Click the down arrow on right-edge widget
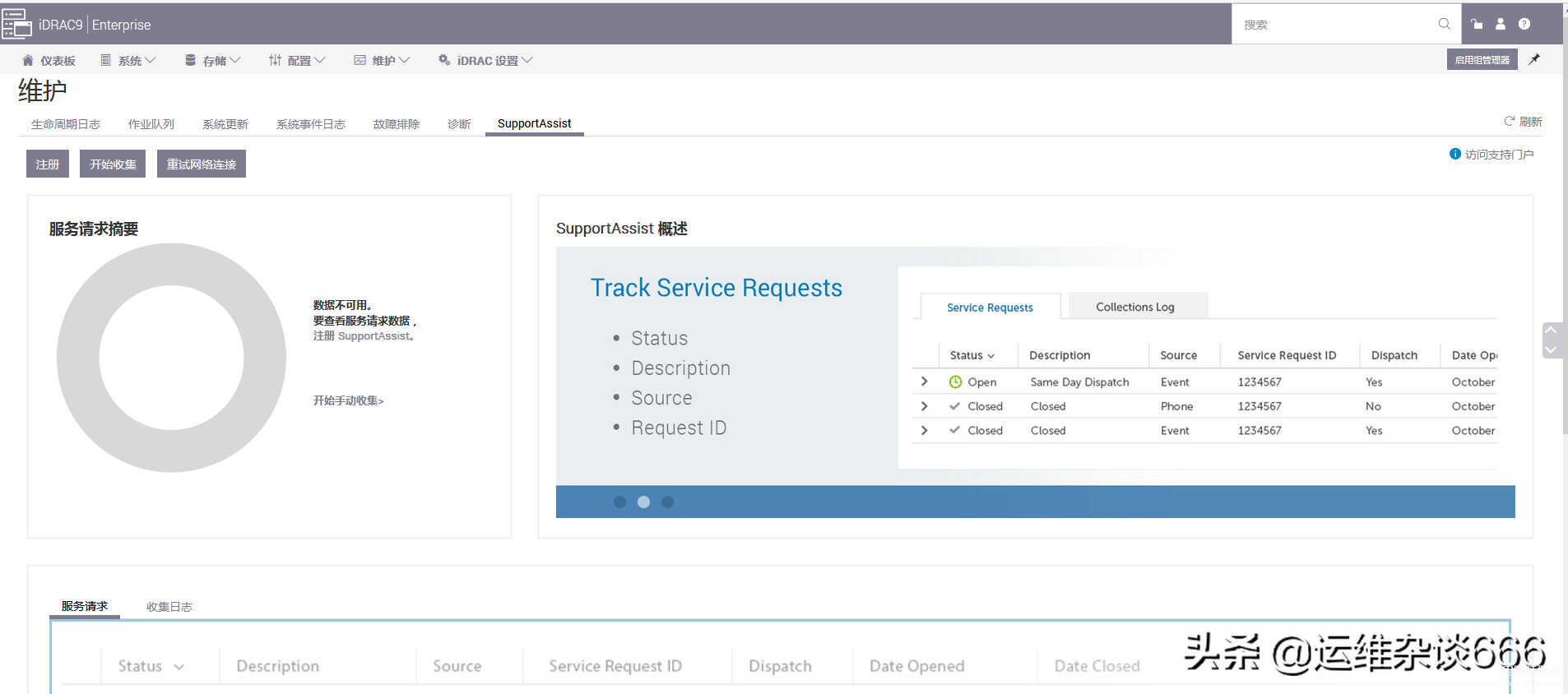Image resolution: width=1568 pixels, height=694 pixels. pos(1551,349)
